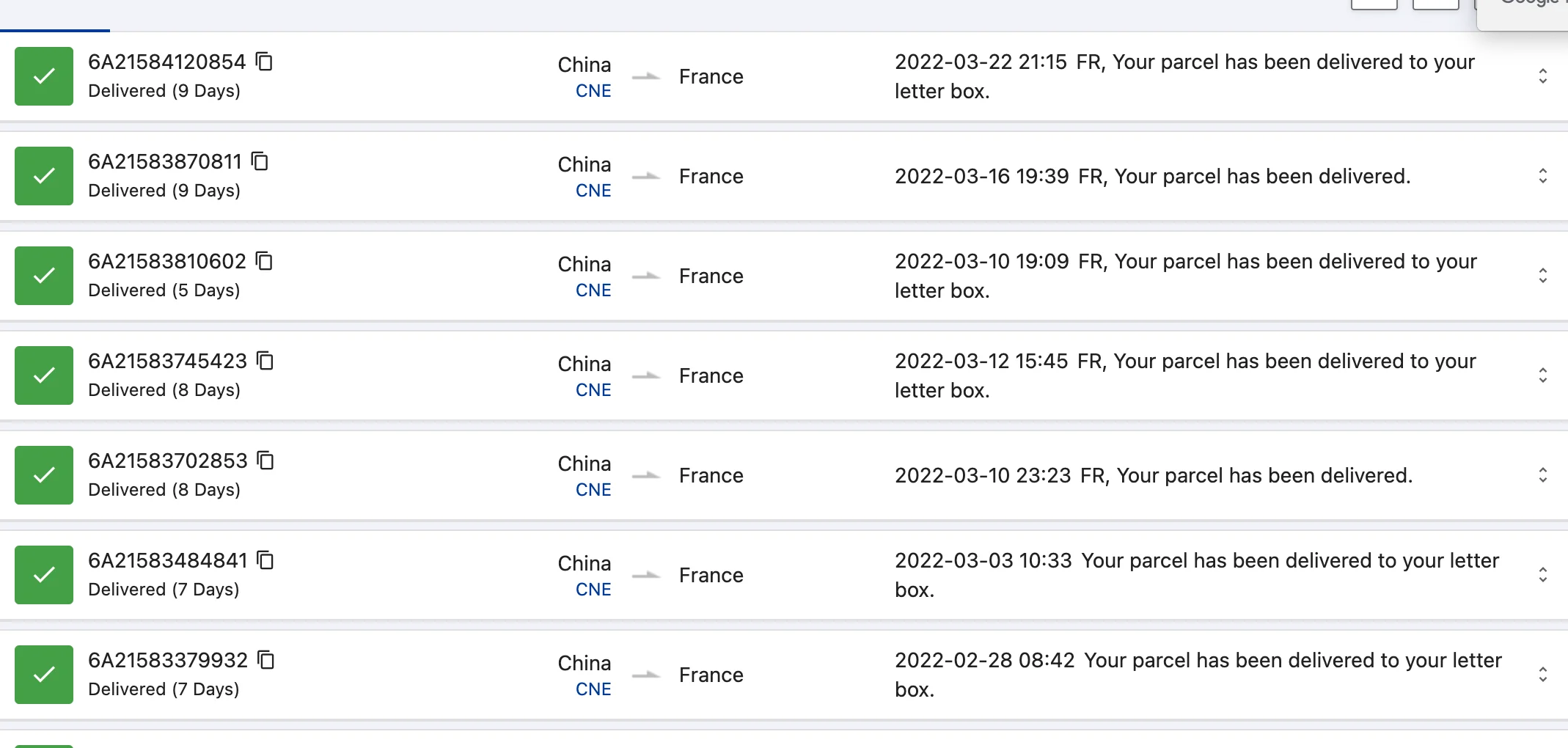Click the green delivered checkmark for 6A21584120854
The width and height of the screenshot is (1568, 748).
pyautogui.click(x=43, y=76)
